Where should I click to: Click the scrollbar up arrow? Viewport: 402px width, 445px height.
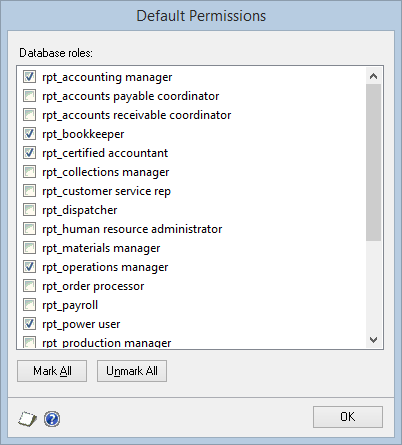coord(373,76)
